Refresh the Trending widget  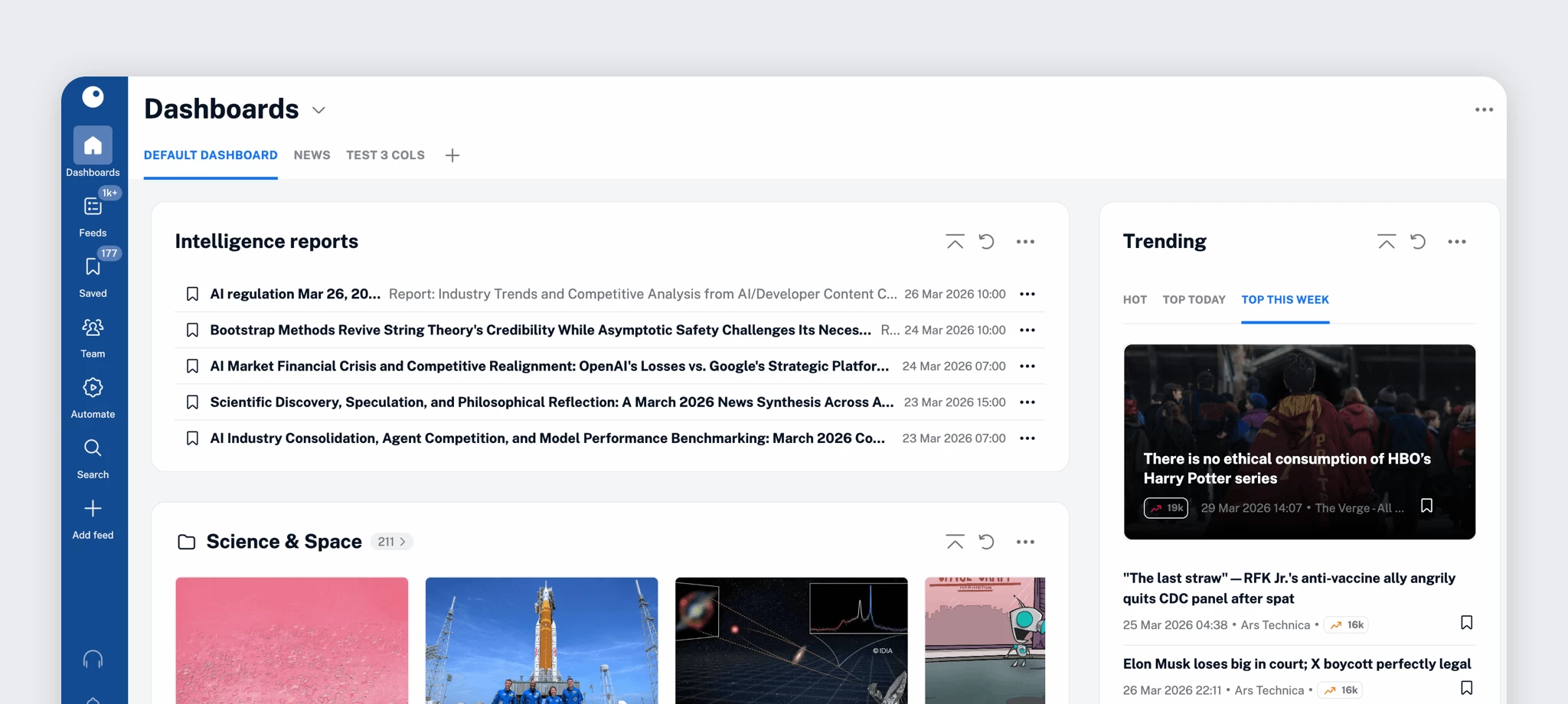tap(1418, 242)
